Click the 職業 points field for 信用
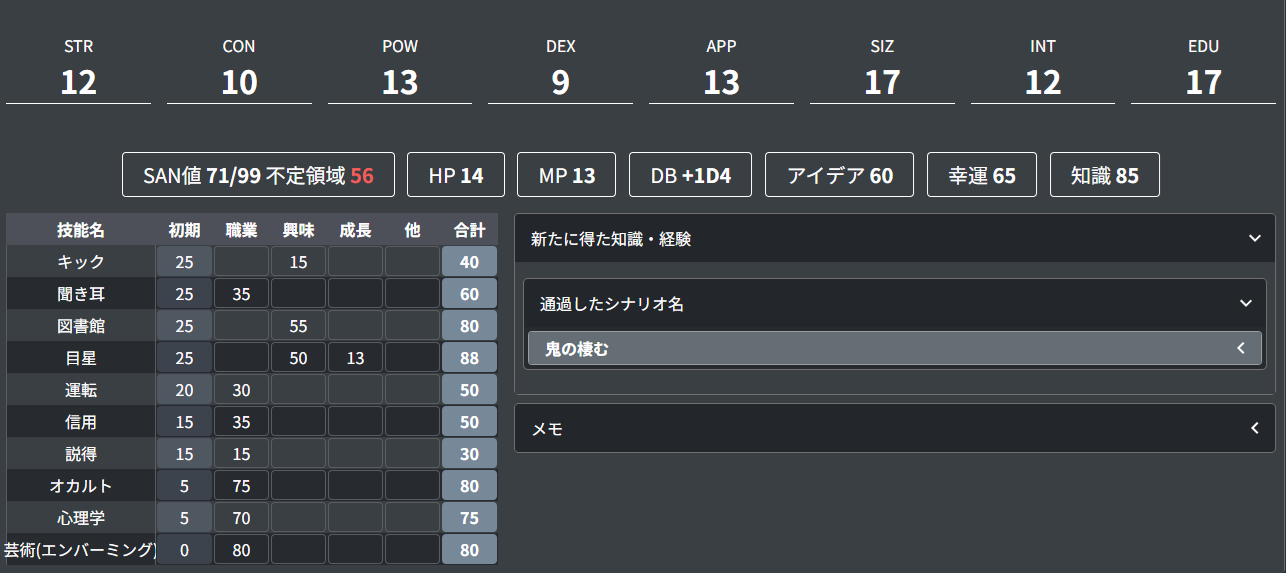The width and height of the screenshot is (1286, 573). click(x=241, y=422)
